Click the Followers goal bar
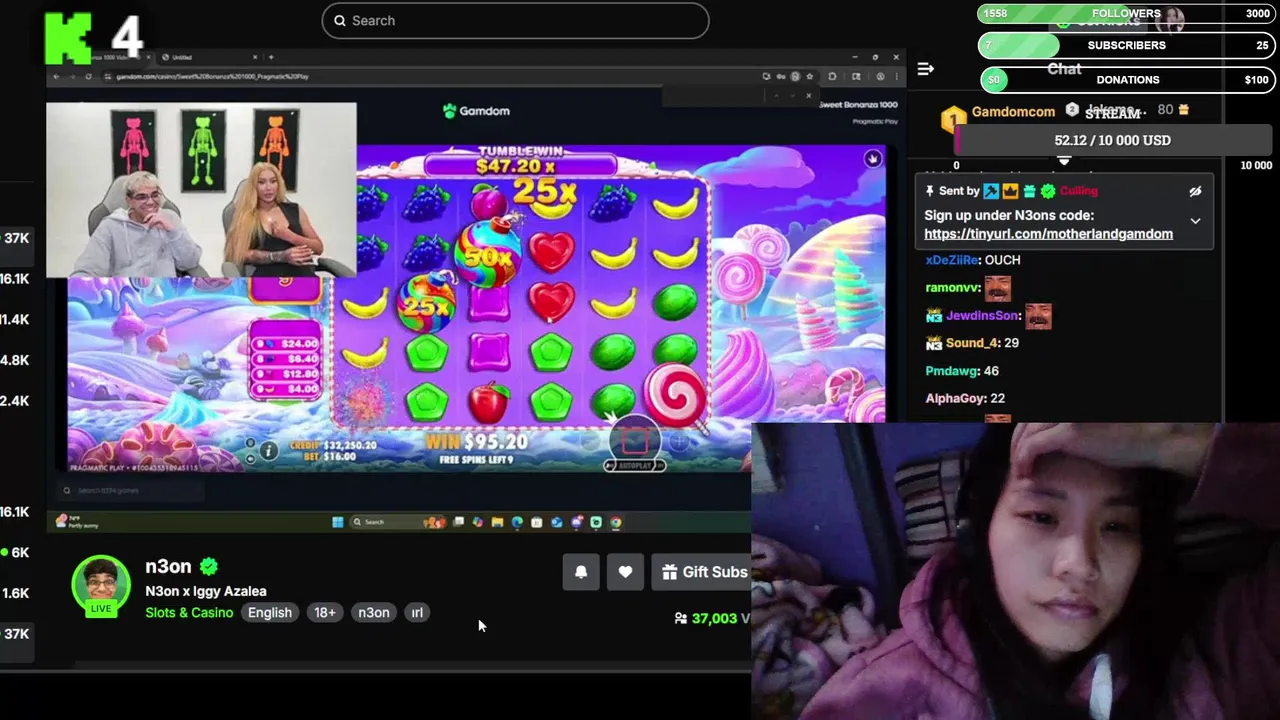The height and width of the screenshot is (720, 1280). point(1126,14)
